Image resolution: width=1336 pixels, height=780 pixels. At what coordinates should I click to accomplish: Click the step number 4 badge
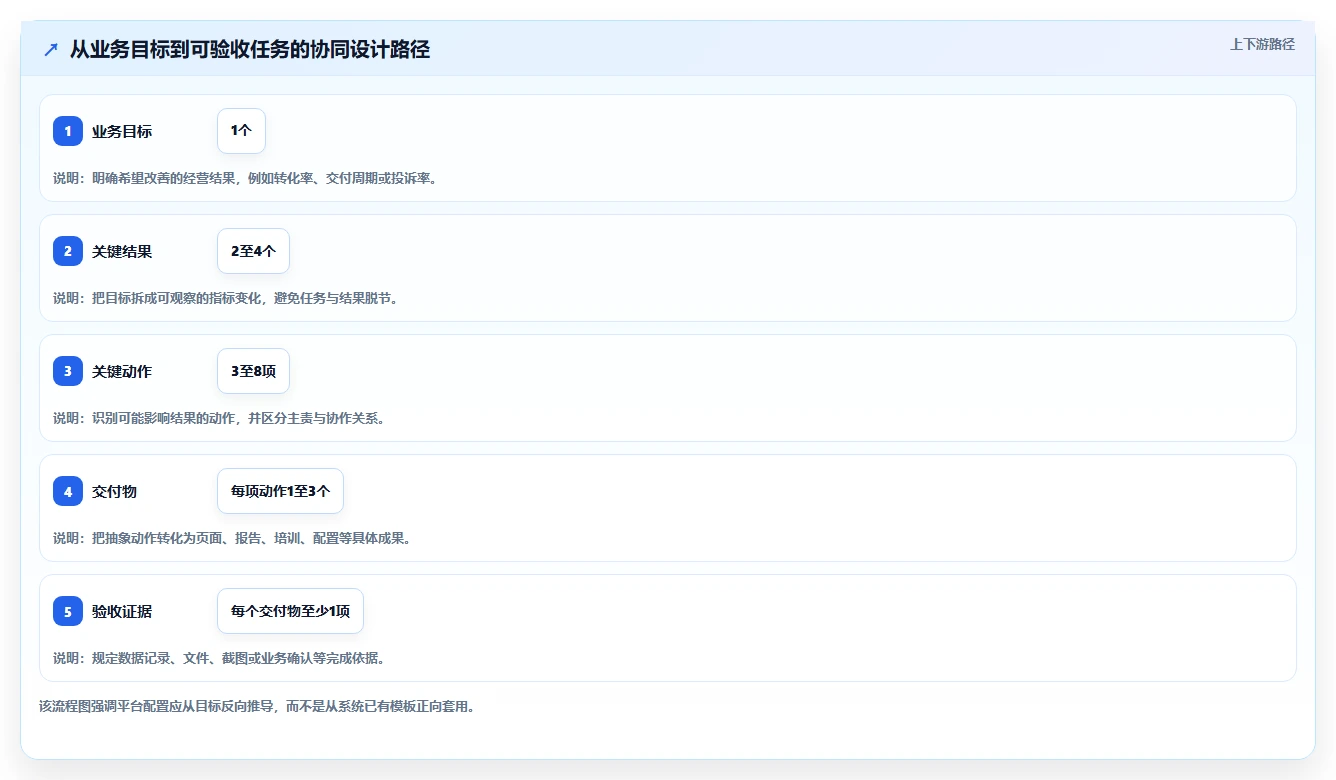pos(68,491)
